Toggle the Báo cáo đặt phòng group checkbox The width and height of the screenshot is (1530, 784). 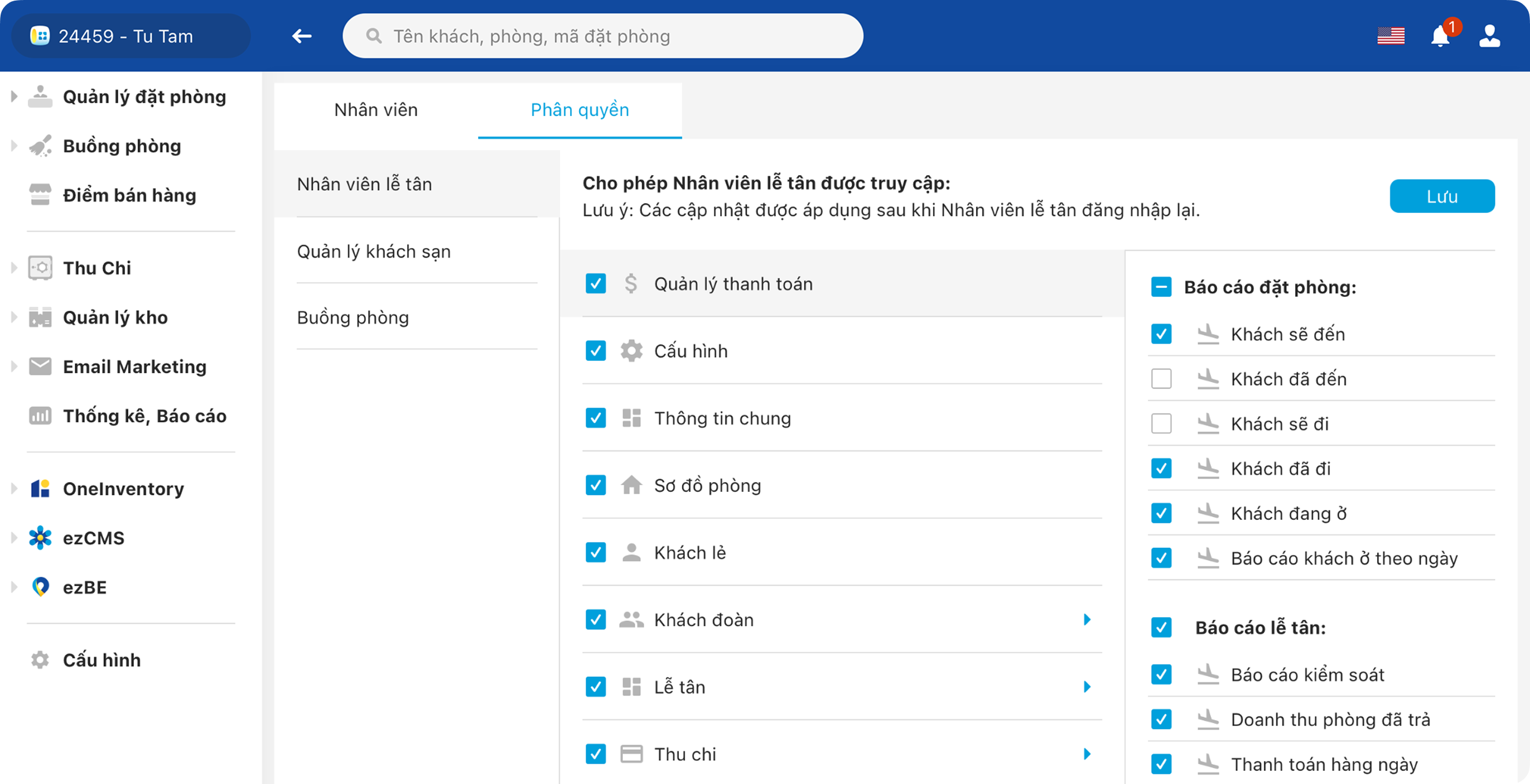coord(1161,287)
